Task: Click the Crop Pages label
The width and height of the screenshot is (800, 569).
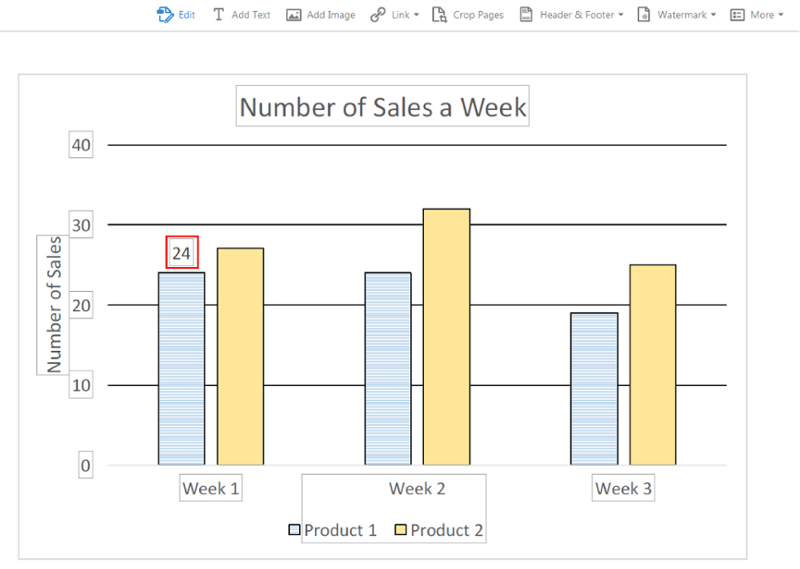Action: tap(478, 15)
